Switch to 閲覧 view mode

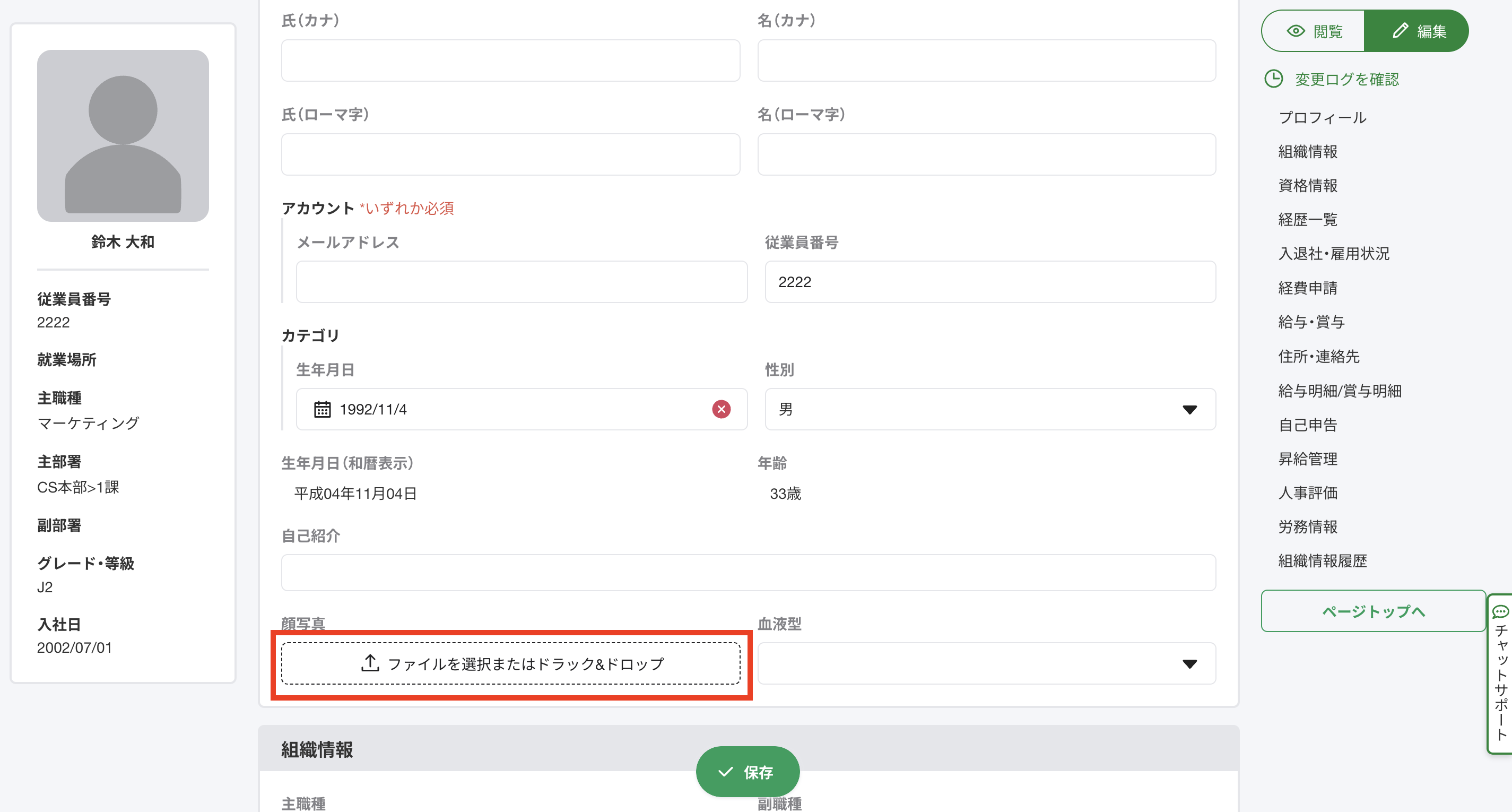tap(1313, 31)
